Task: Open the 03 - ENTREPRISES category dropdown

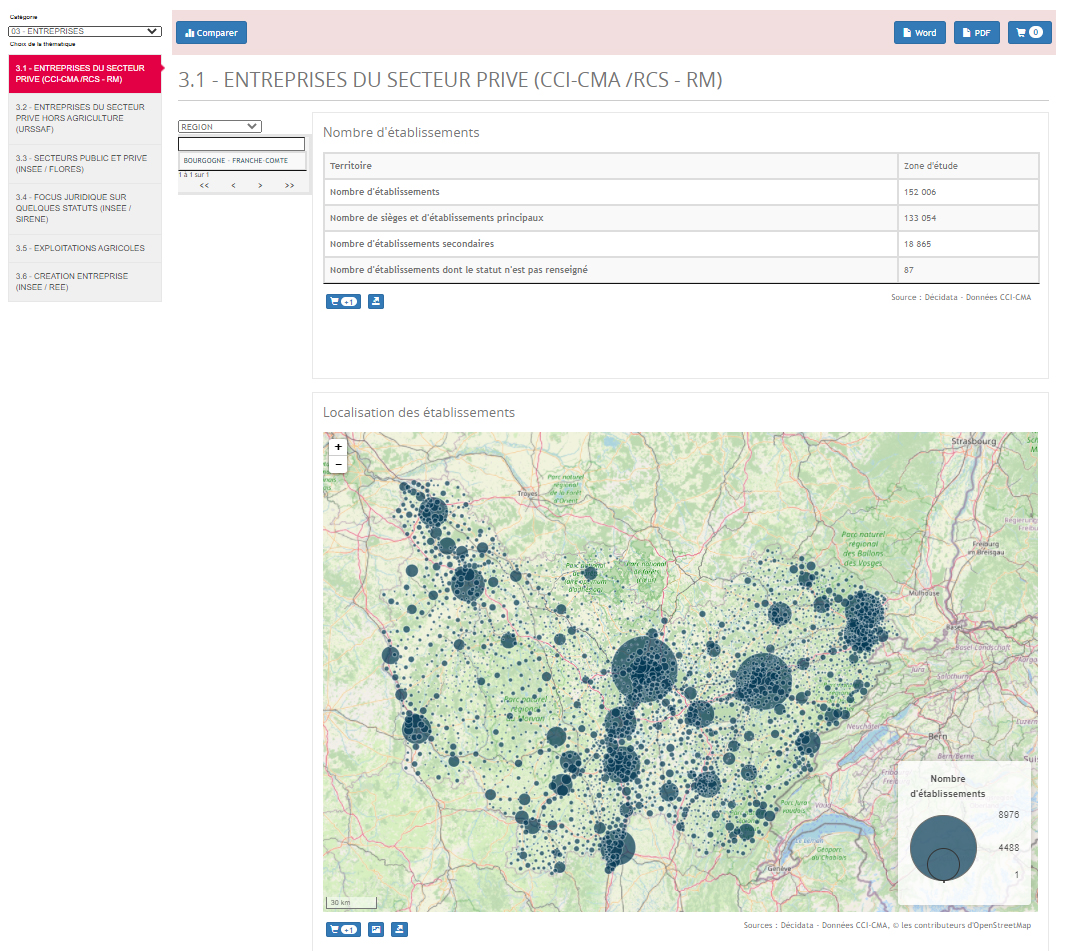Action: click(84, 30)
